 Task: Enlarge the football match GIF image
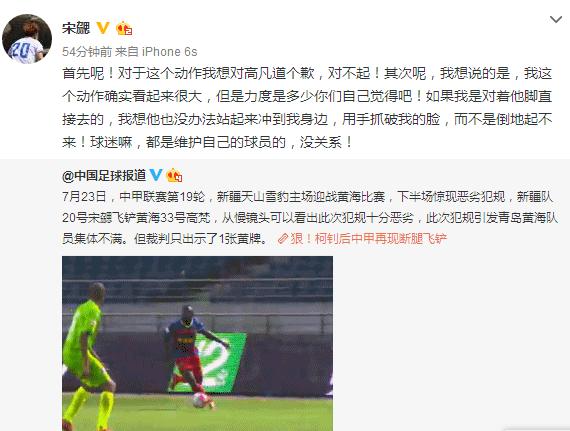tap(197, 343)
